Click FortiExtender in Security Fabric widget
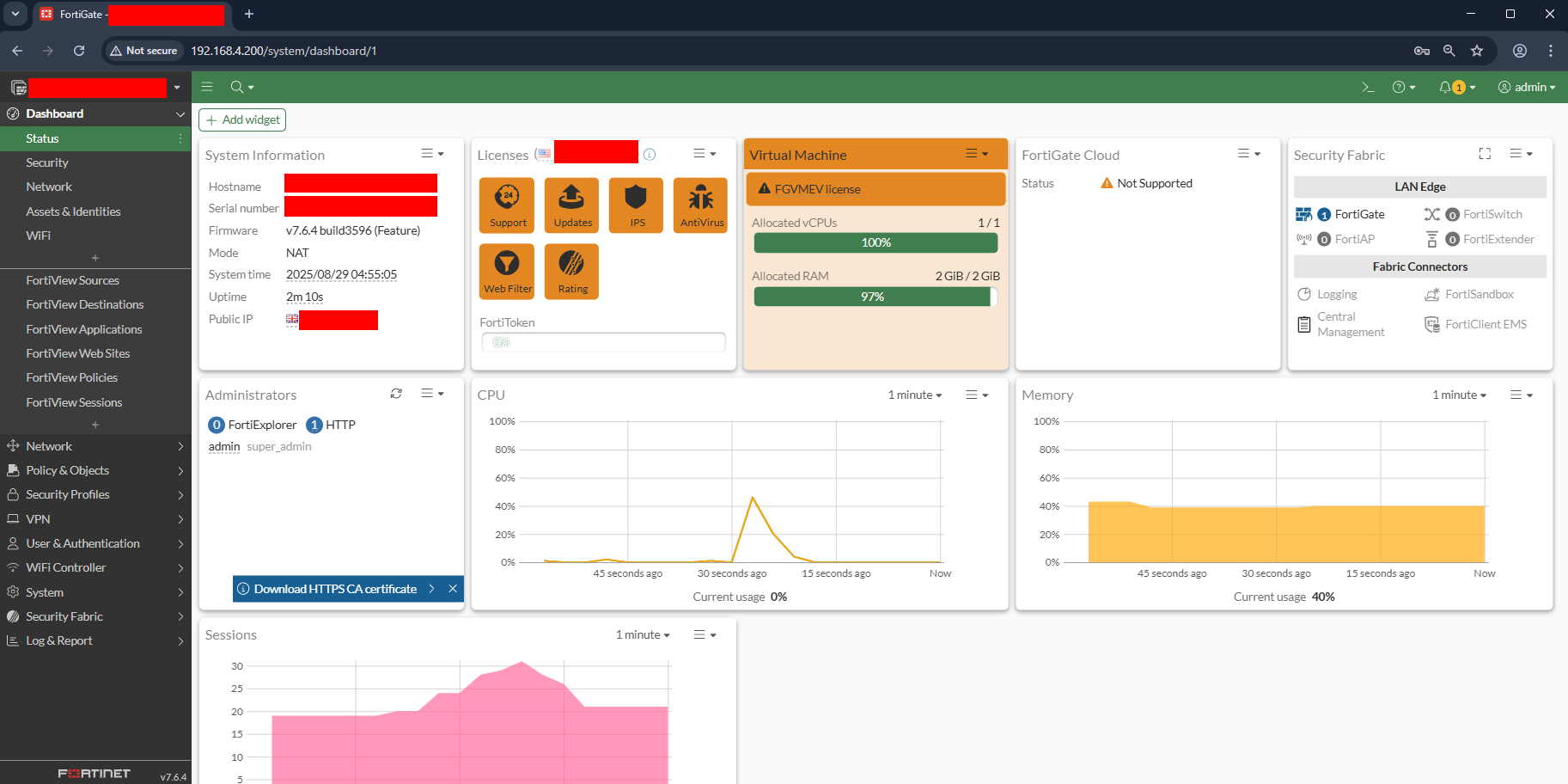Image resolution: width=1568 pixels, height=784 pixels. click(1480, 239)
